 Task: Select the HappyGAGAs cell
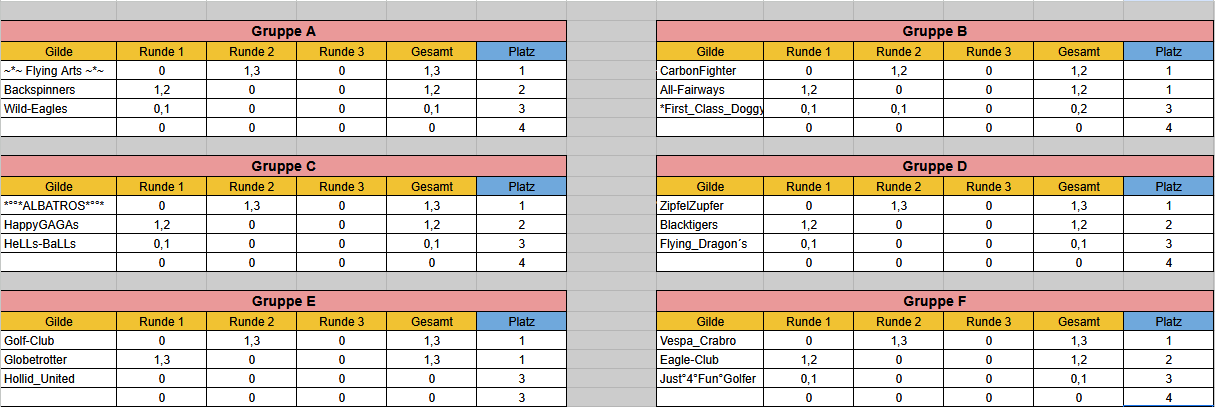(x=58, y=224)
